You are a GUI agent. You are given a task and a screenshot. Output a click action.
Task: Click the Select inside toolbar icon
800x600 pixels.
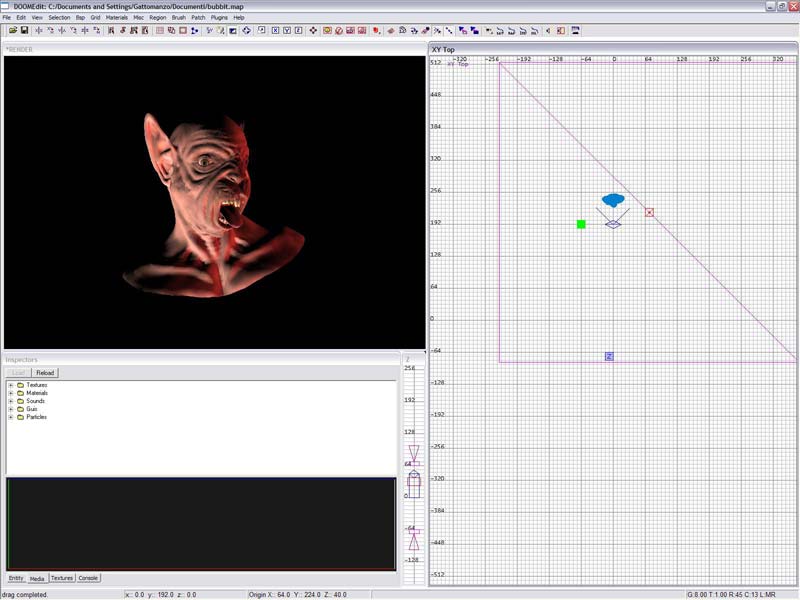tap(145, 31)
